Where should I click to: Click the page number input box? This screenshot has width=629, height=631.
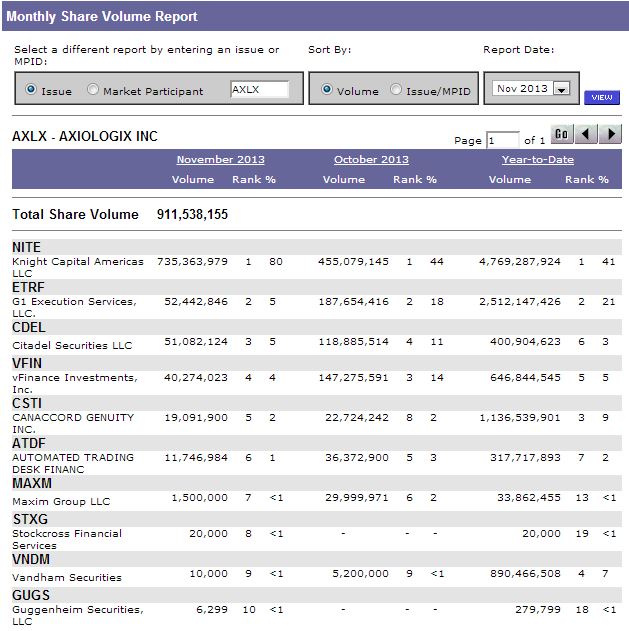pos(502,140)
